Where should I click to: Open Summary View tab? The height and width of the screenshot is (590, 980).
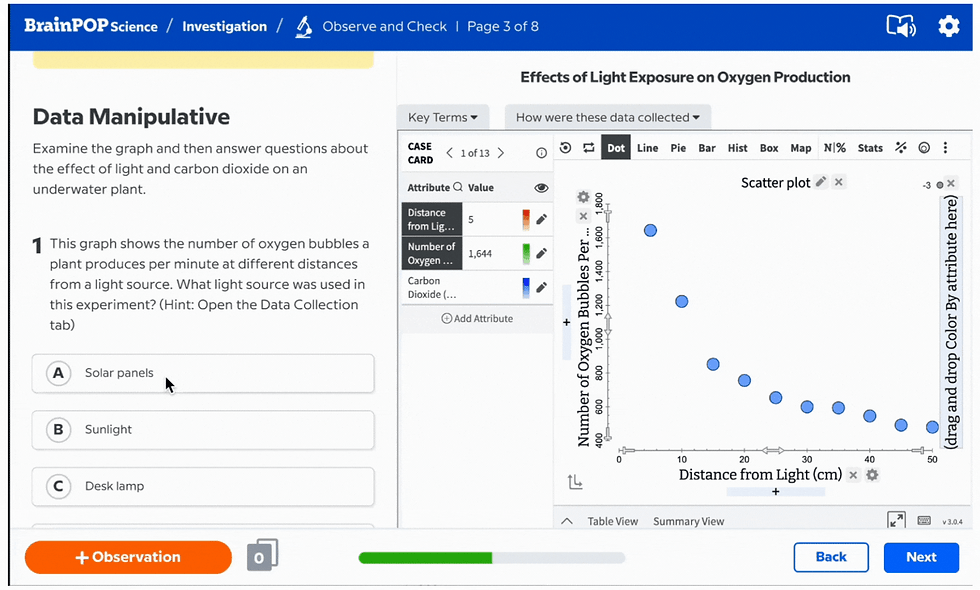coord(688,521)
